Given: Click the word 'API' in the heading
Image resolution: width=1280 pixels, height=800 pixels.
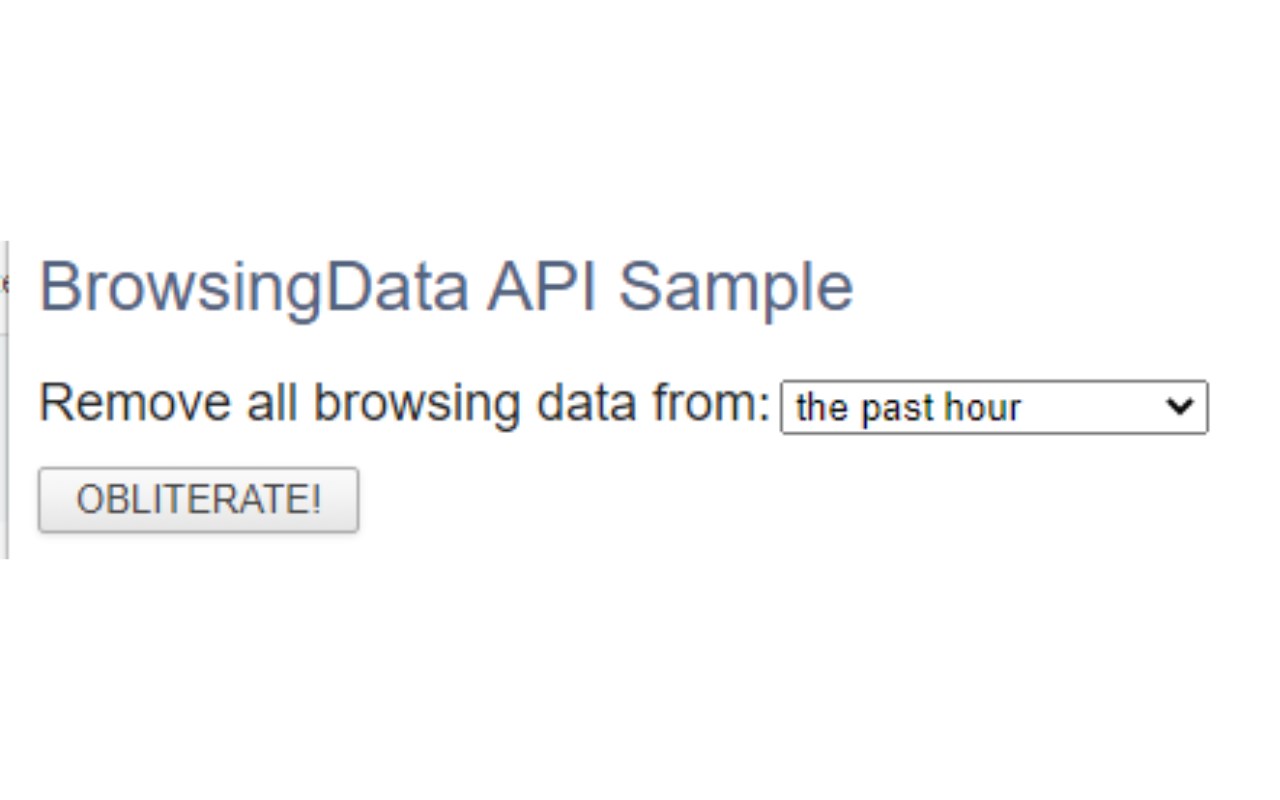Looking at the screenshot, I should click(542, 287).
